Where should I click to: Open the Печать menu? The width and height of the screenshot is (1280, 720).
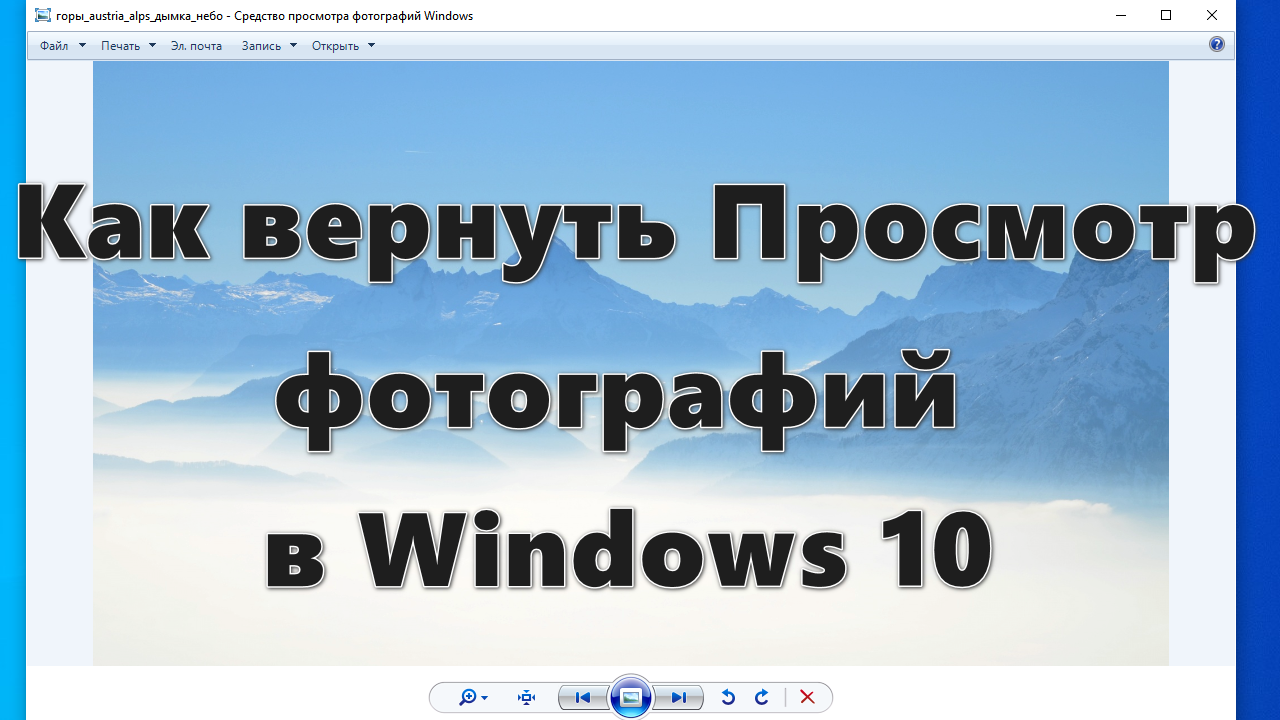[128, 46]
